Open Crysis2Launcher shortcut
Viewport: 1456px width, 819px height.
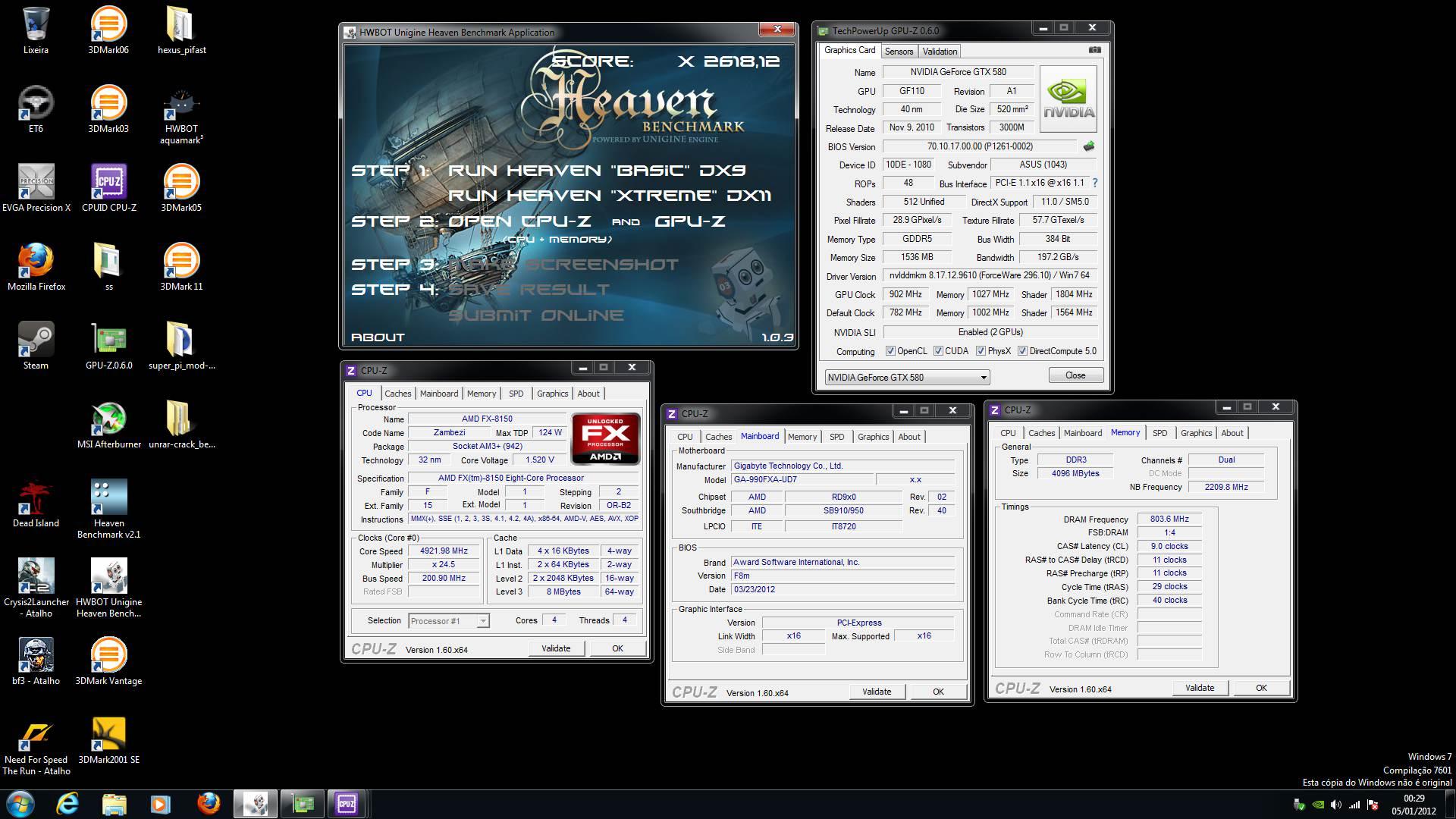(x=36, y=588)
